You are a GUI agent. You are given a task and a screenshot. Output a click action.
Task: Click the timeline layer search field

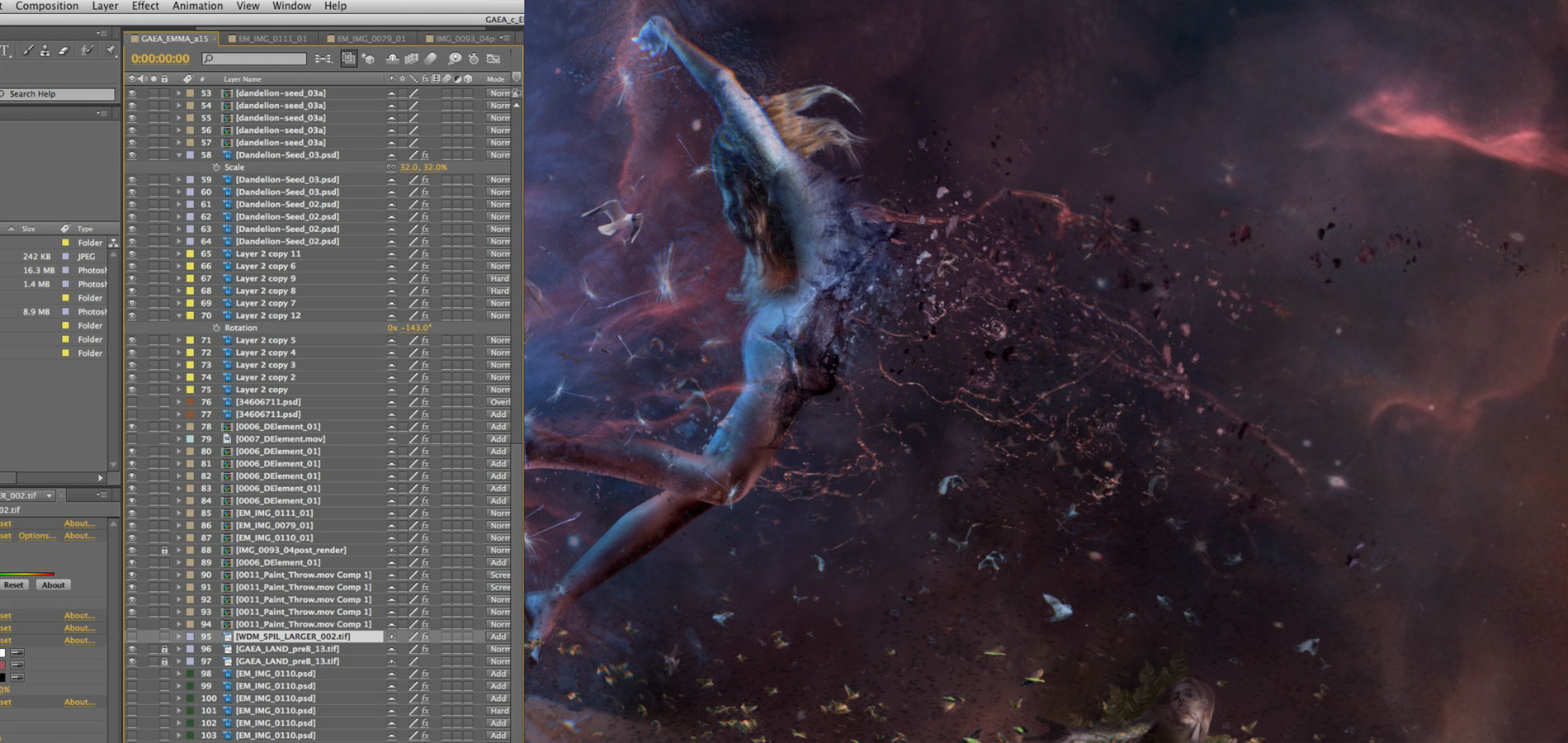(x=254, y=59)
